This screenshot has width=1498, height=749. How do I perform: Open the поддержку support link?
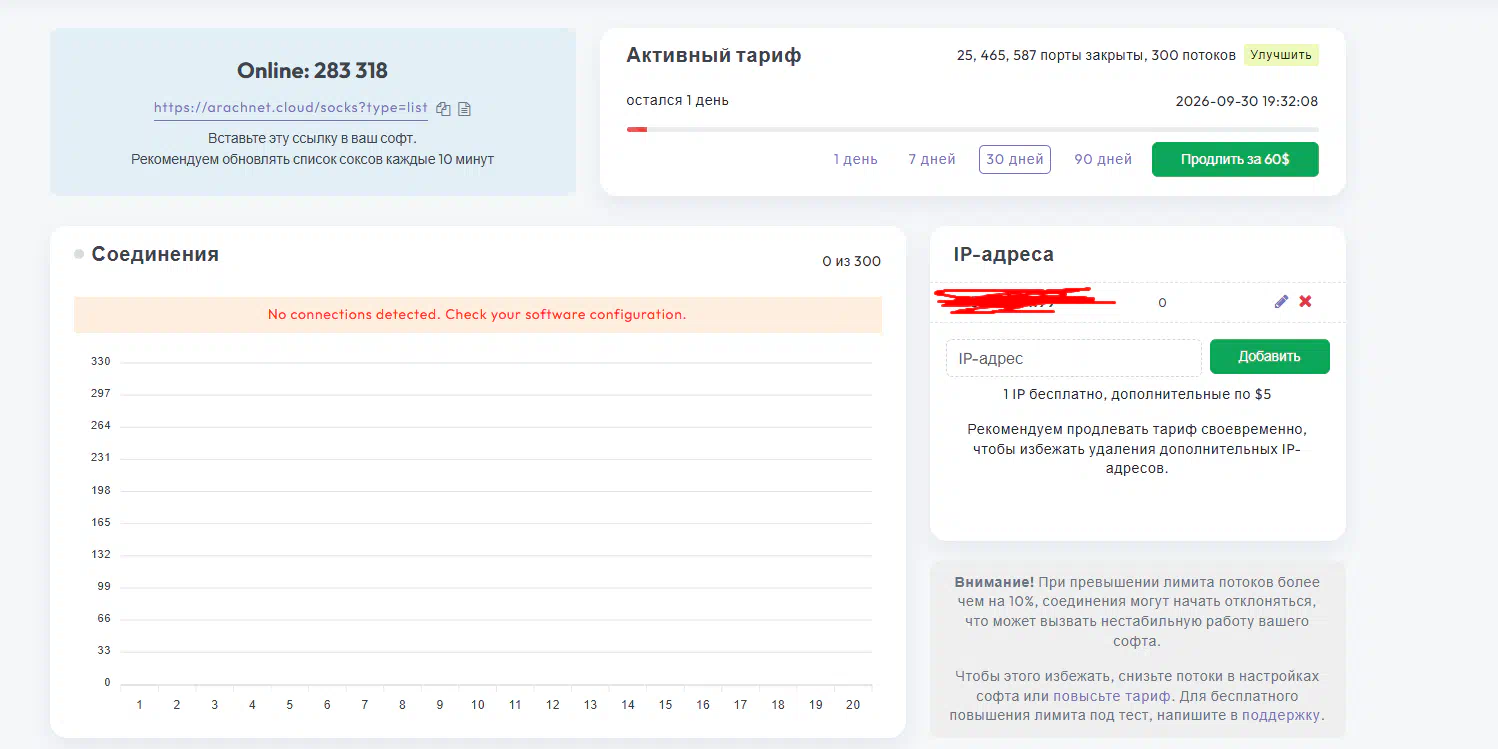[1282, 716]
